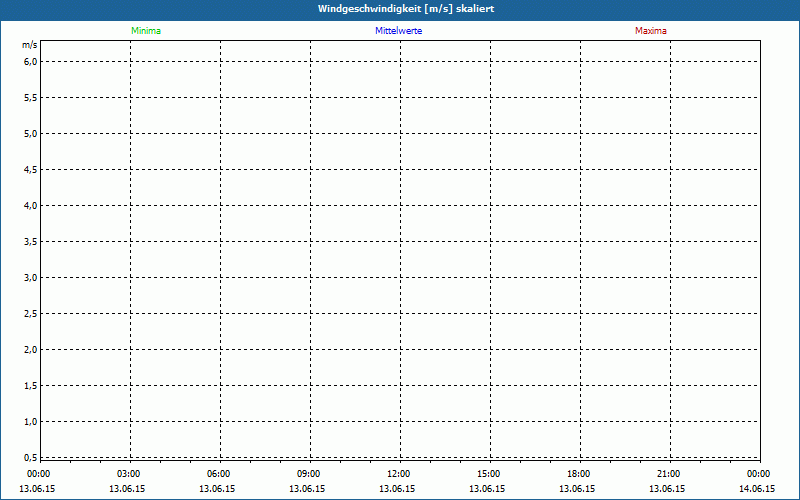Select the blue Mittelwerte legend label
Viewport: 800px width, 500px height.
398,31
